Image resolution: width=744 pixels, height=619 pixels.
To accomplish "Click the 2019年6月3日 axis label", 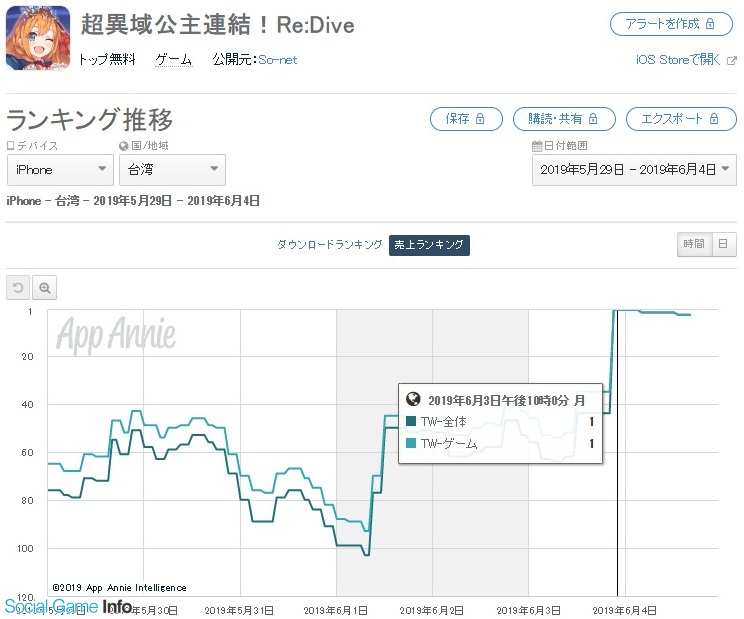I will coord(529,610).
